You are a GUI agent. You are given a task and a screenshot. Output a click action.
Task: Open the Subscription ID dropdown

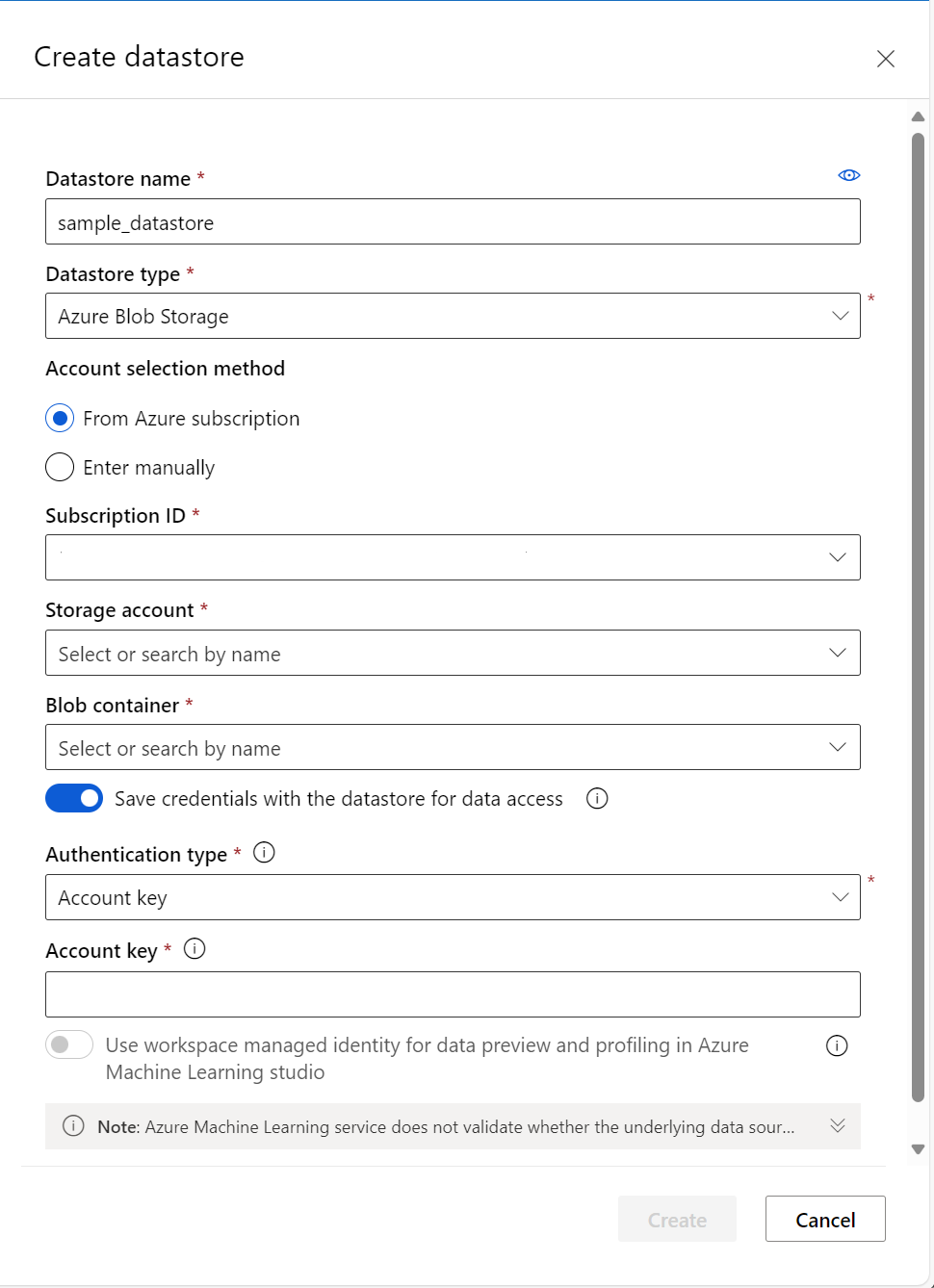pyautogui.click(x=453, y=557)
